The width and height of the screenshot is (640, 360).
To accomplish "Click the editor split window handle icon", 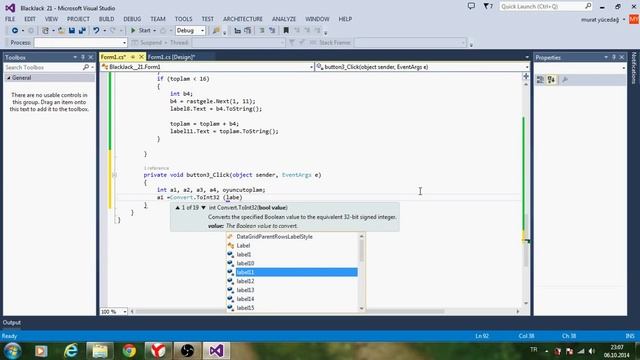I will click(526, 76).
